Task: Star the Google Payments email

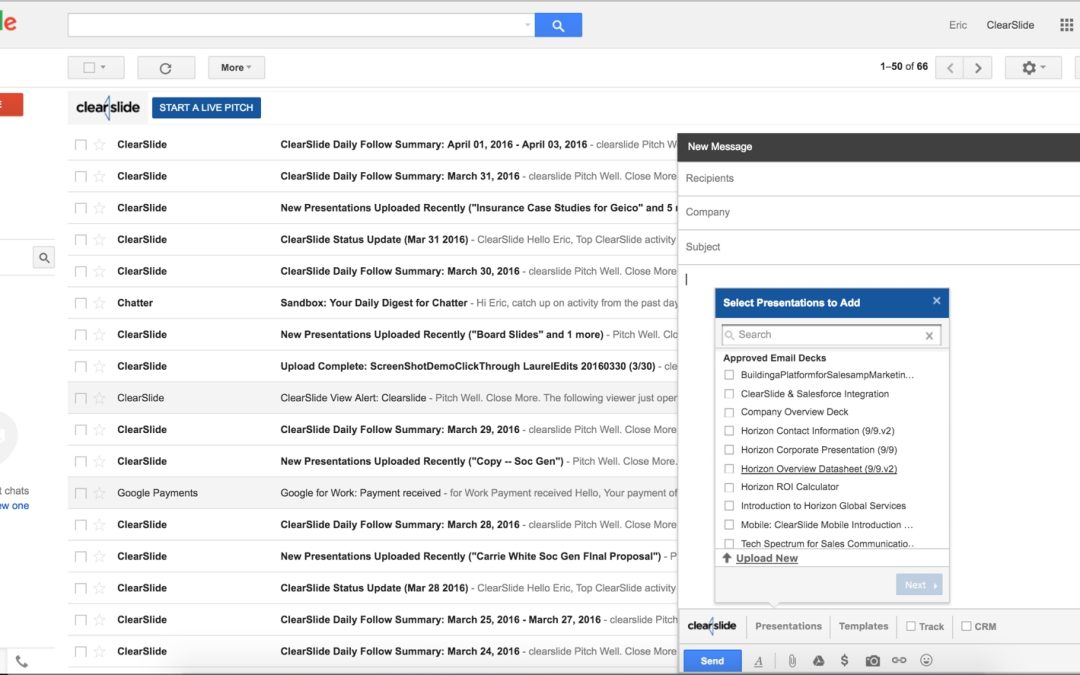Action: click(x=99, y=493)
